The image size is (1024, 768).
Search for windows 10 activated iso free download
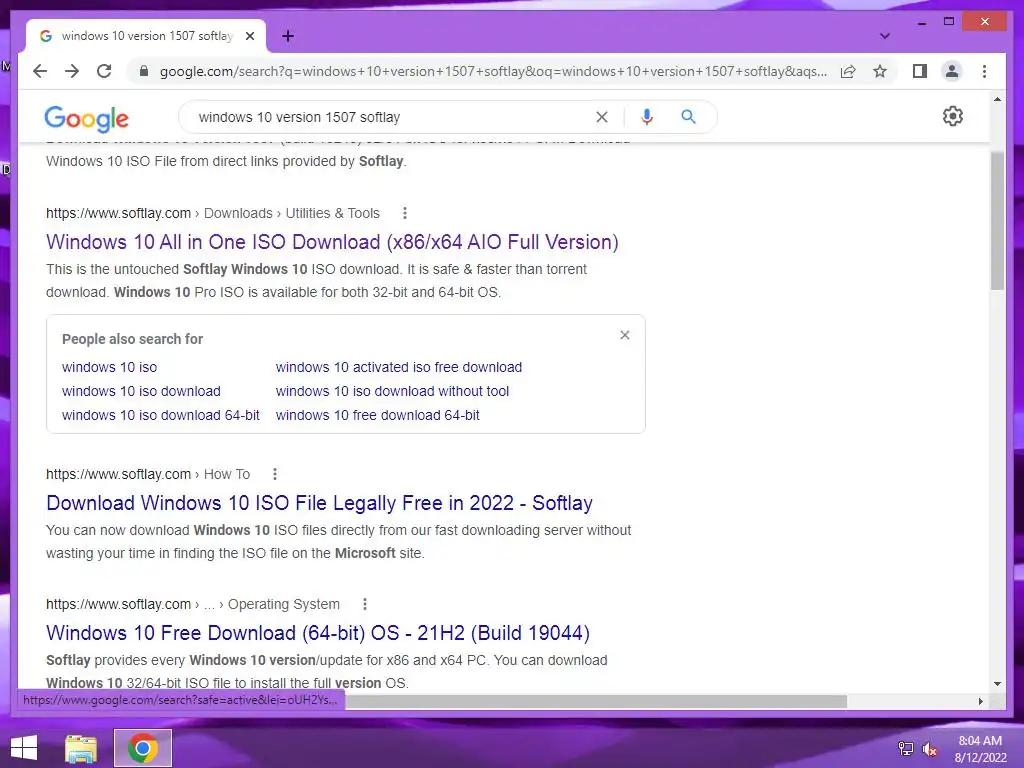[399, 367]
